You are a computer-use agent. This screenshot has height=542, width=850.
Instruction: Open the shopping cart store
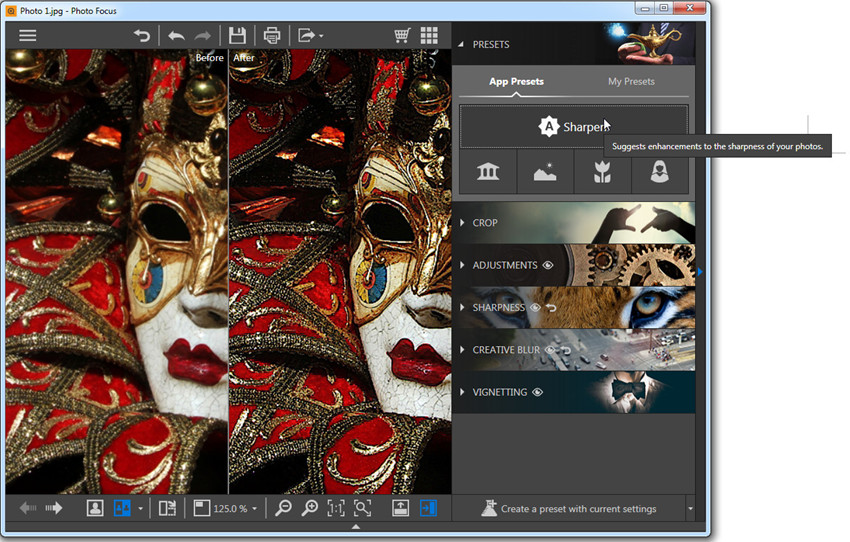pyautogui.click(x=402, y=36)
